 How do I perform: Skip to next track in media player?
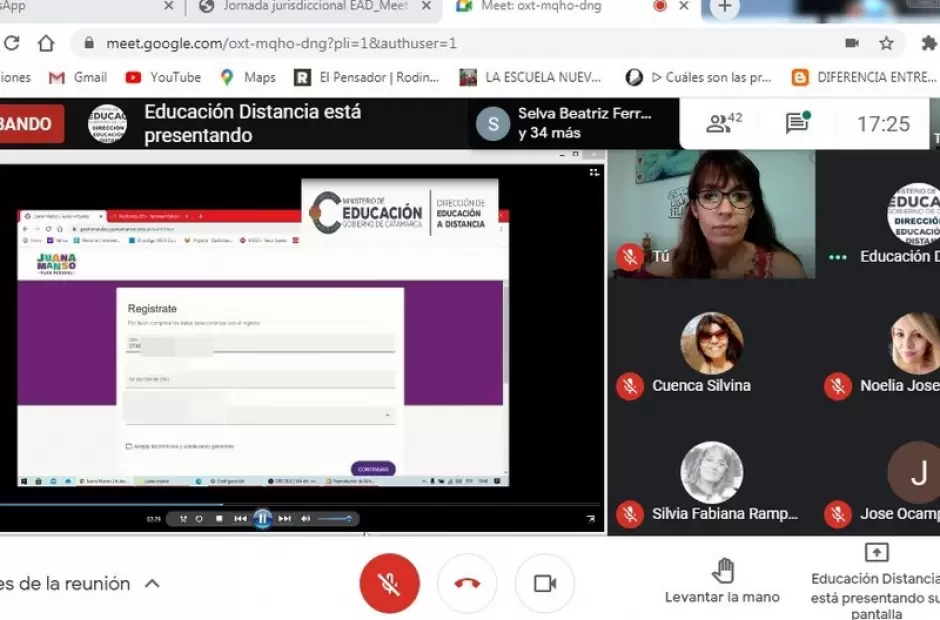coord(285,518)
